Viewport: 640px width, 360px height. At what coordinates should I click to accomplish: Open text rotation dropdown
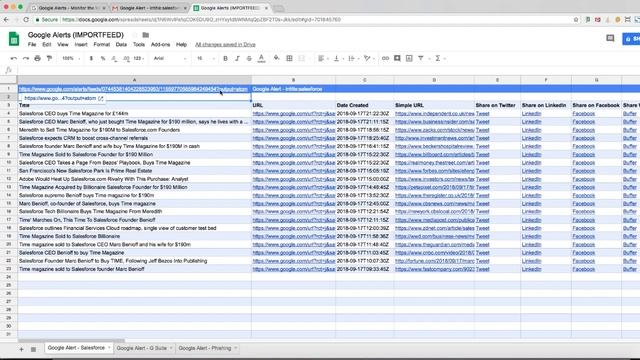[x=369, y=58]
